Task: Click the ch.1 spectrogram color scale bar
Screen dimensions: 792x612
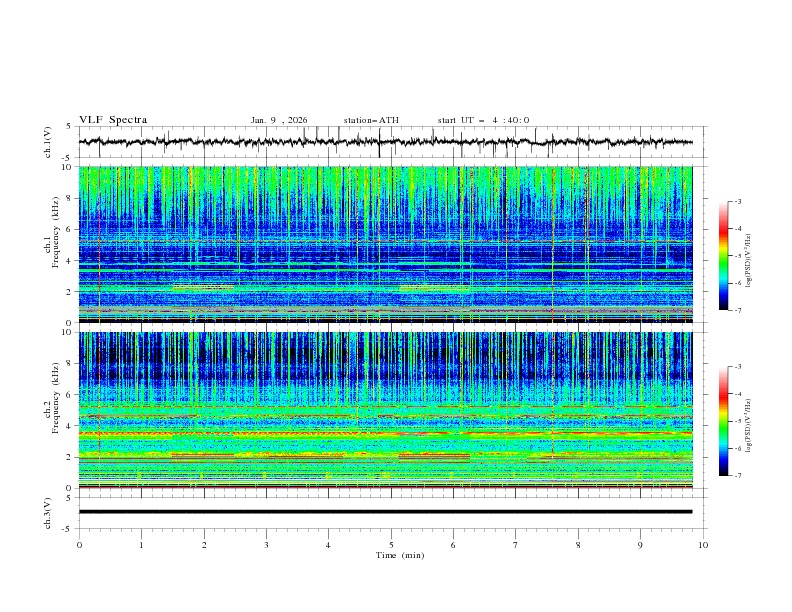Action: 723,256
